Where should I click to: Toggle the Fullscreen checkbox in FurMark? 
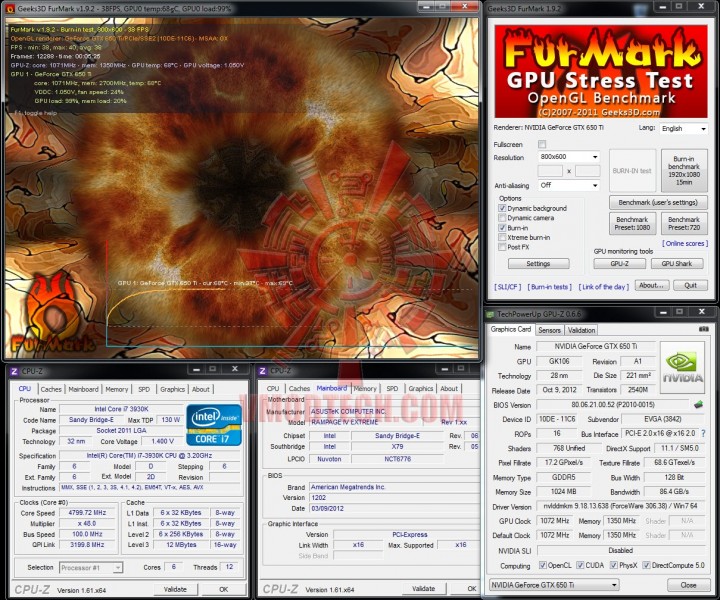(x=542, y=144)
